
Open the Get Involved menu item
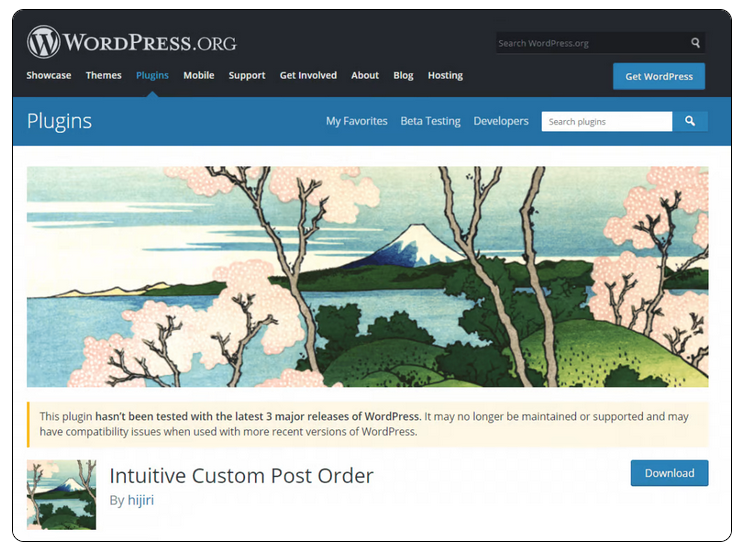(x=308, y=75)
